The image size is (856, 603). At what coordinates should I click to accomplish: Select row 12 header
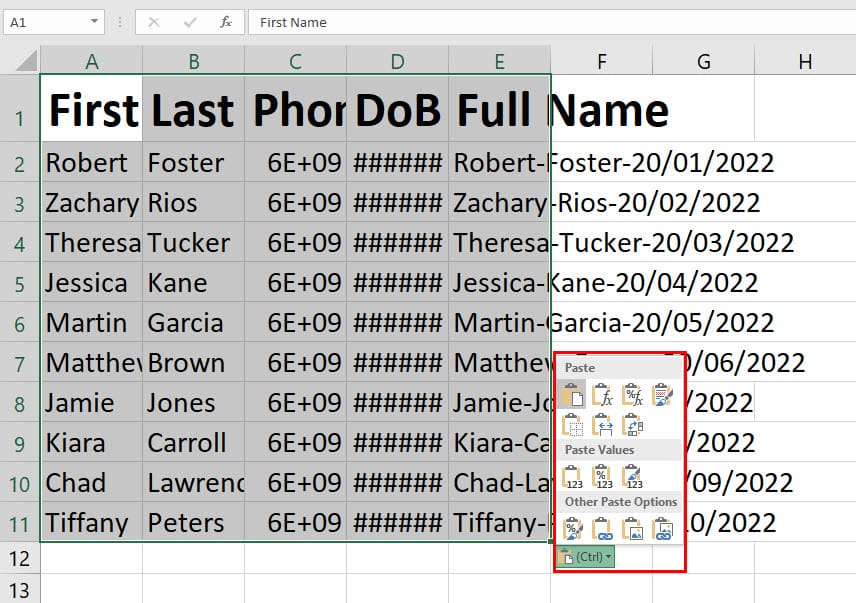click(20, 558)
